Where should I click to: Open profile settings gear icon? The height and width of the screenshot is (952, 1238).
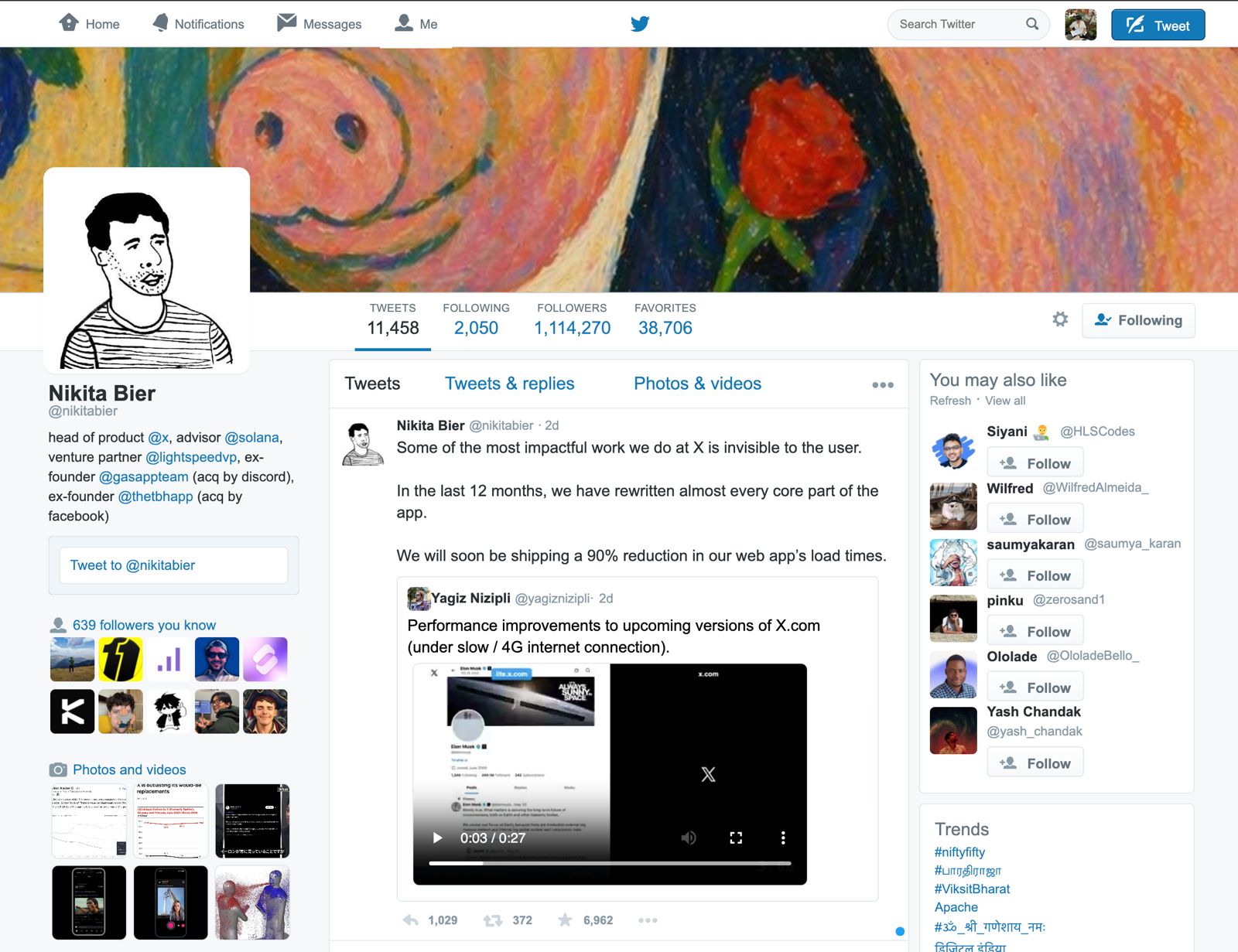pos(1060,319)
